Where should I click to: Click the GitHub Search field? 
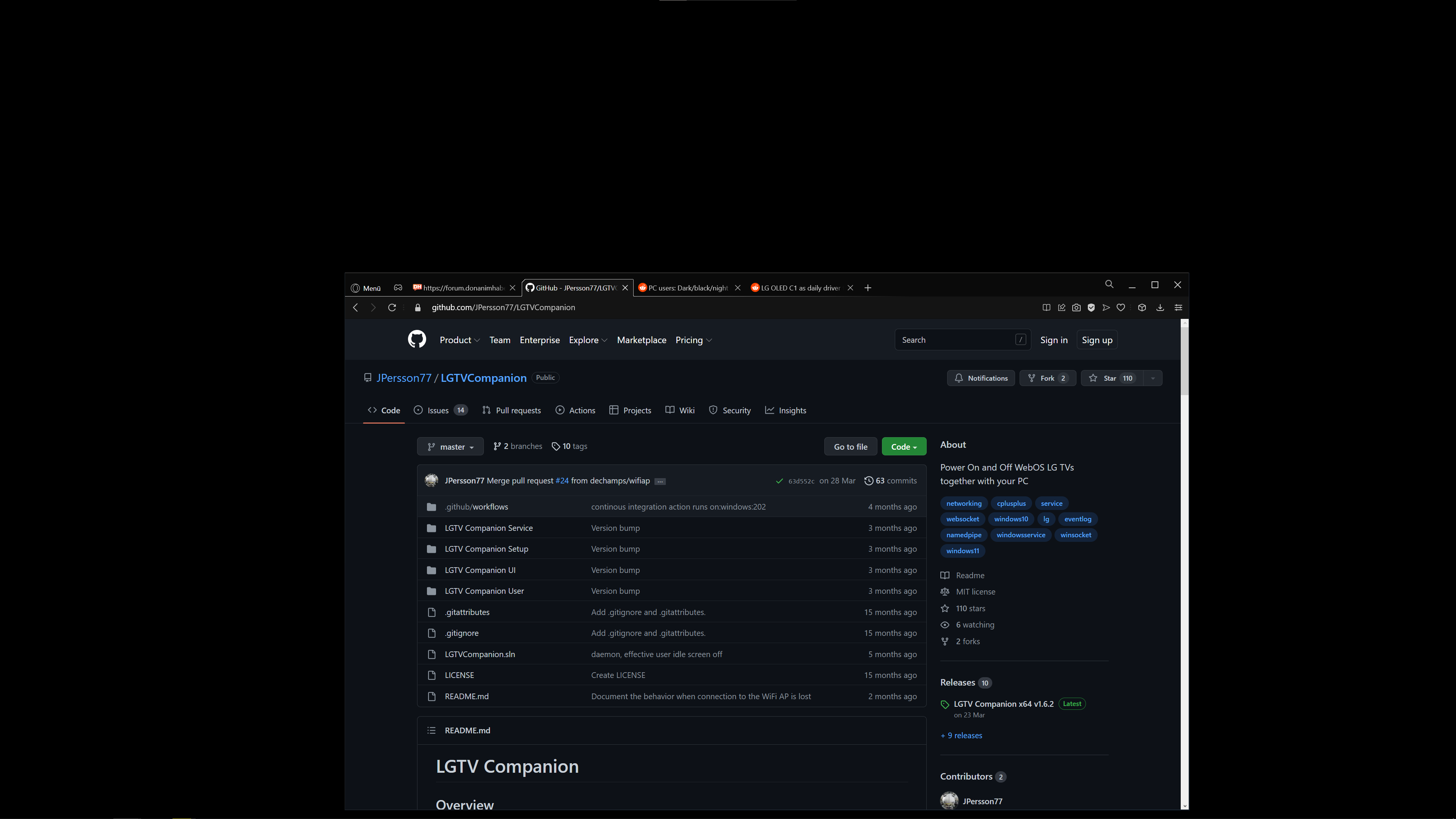click(963, 340)
